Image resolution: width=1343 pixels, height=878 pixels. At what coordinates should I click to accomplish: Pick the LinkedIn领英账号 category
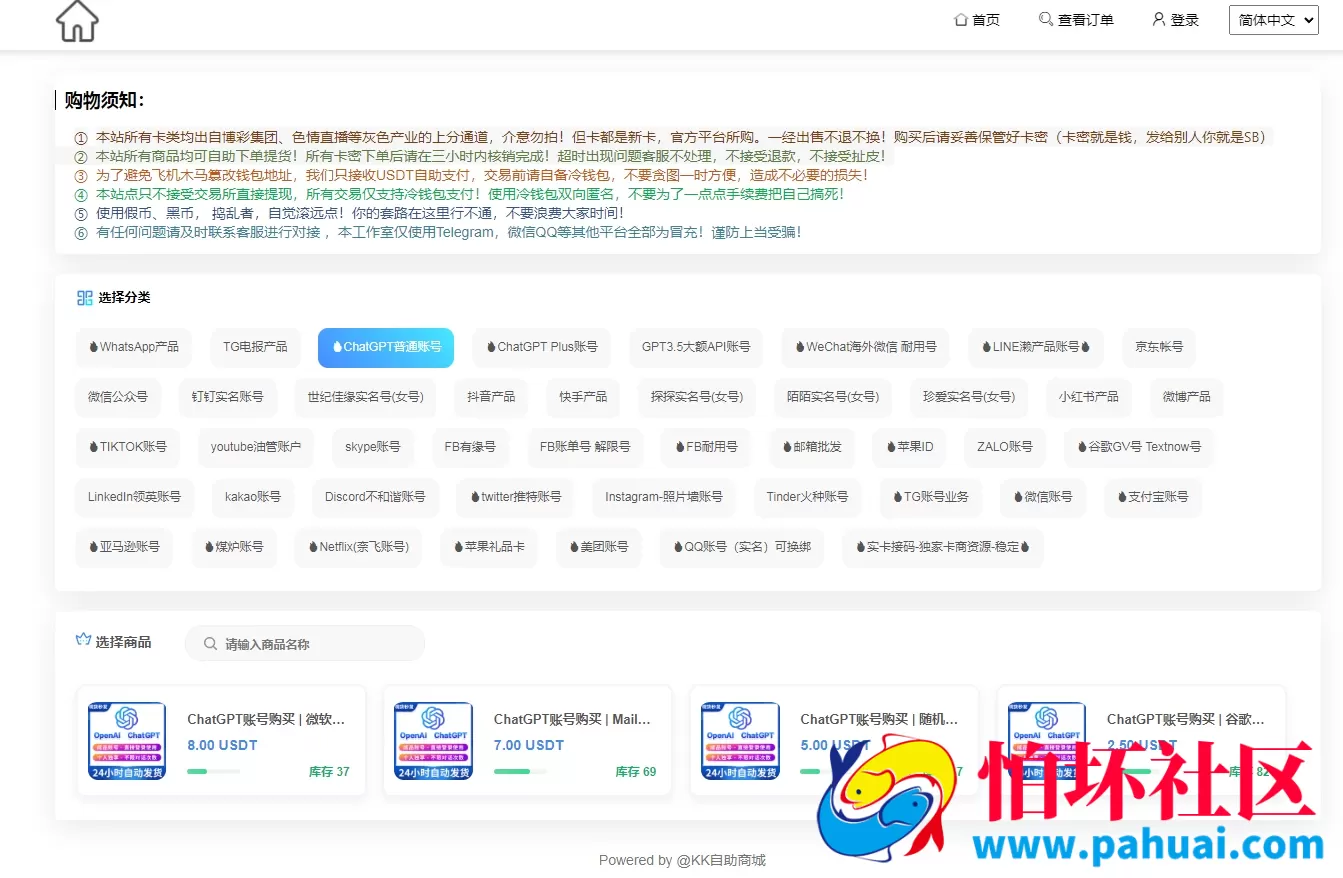[135, 497]
